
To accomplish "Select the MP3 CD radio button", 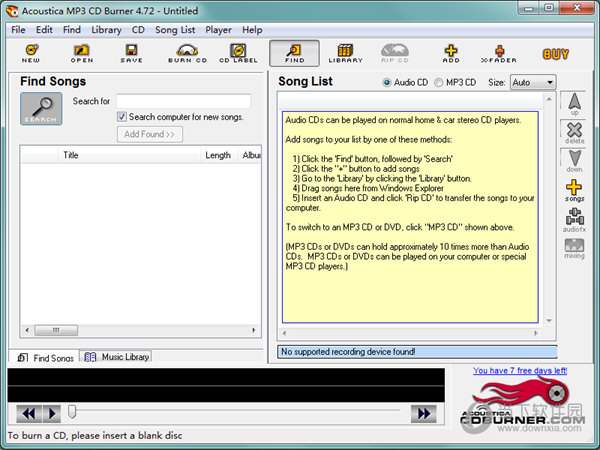I will click(439, 82).
